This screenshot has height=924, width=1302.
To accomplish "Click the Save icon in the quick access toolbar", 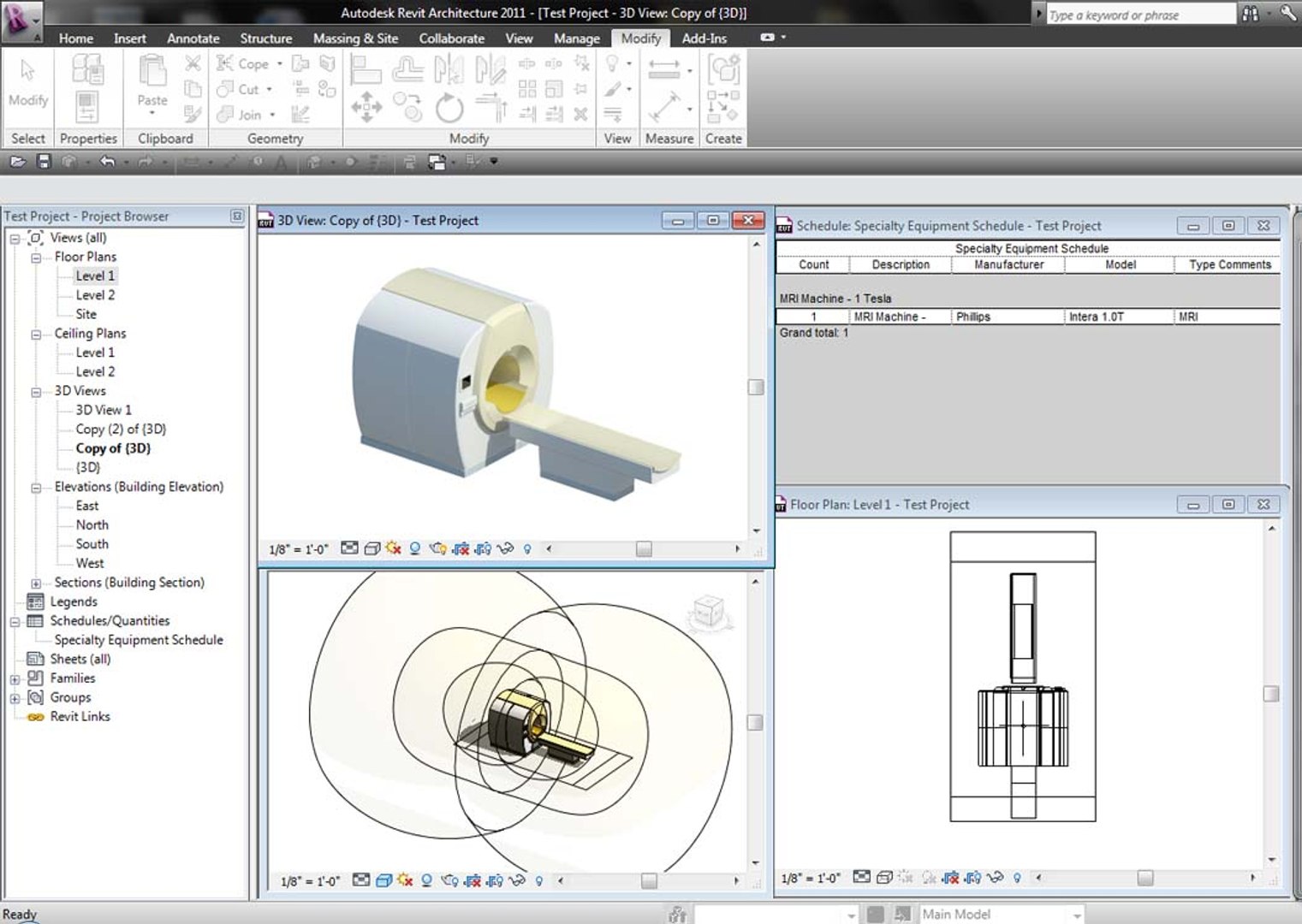I will 44,162.
